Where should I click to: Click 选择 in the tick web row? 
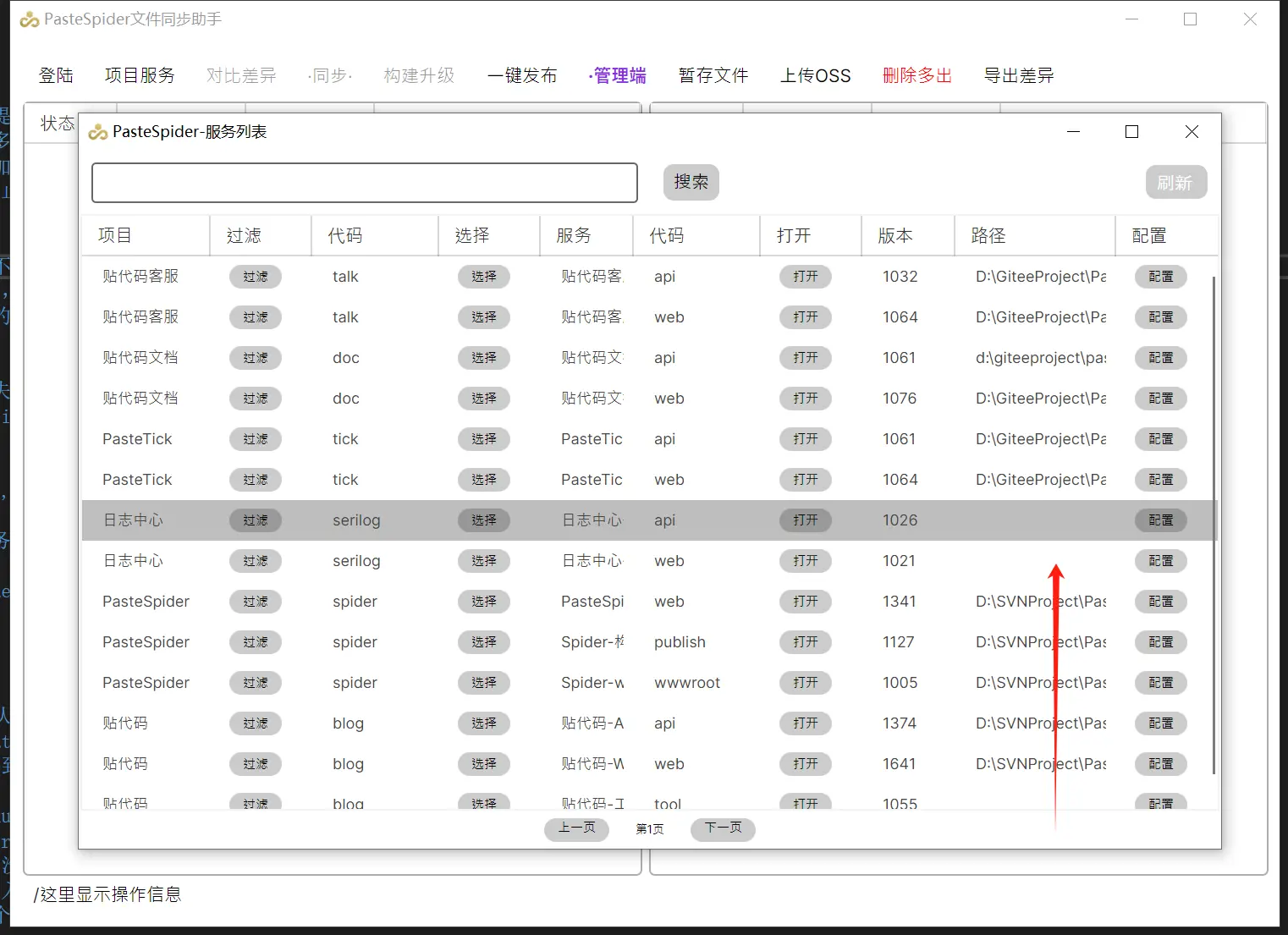point(484,480)
